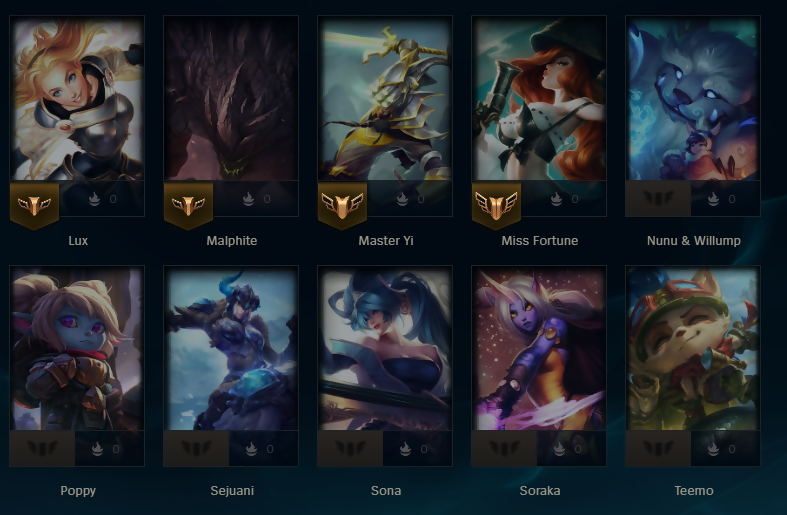The image size is (787, 515).
Task: Click Sejuani's mastery points flame icon
Action: tap(251, 449)
